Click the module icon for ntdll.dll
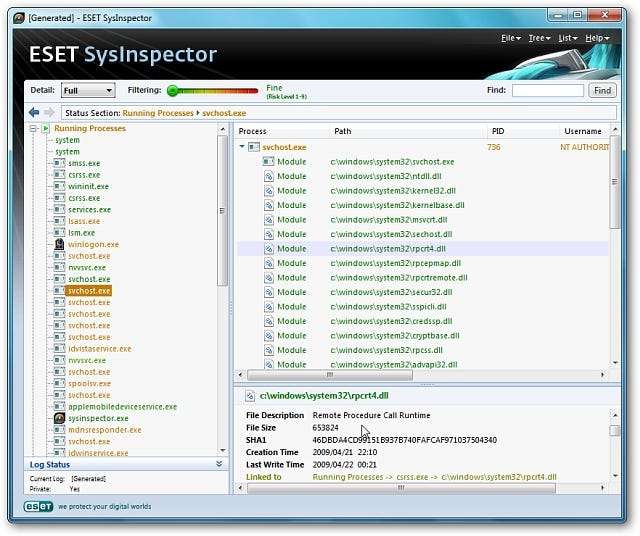The image size is (640, 536). (x=269, y=176)
